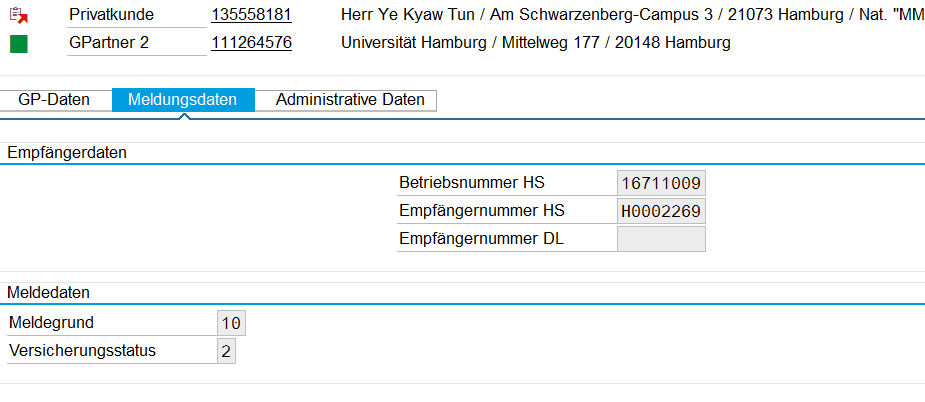Click the Empfängerdaten section header
Image resolution: width=925 pixels, height=402 pixels.
coord(67,153)
